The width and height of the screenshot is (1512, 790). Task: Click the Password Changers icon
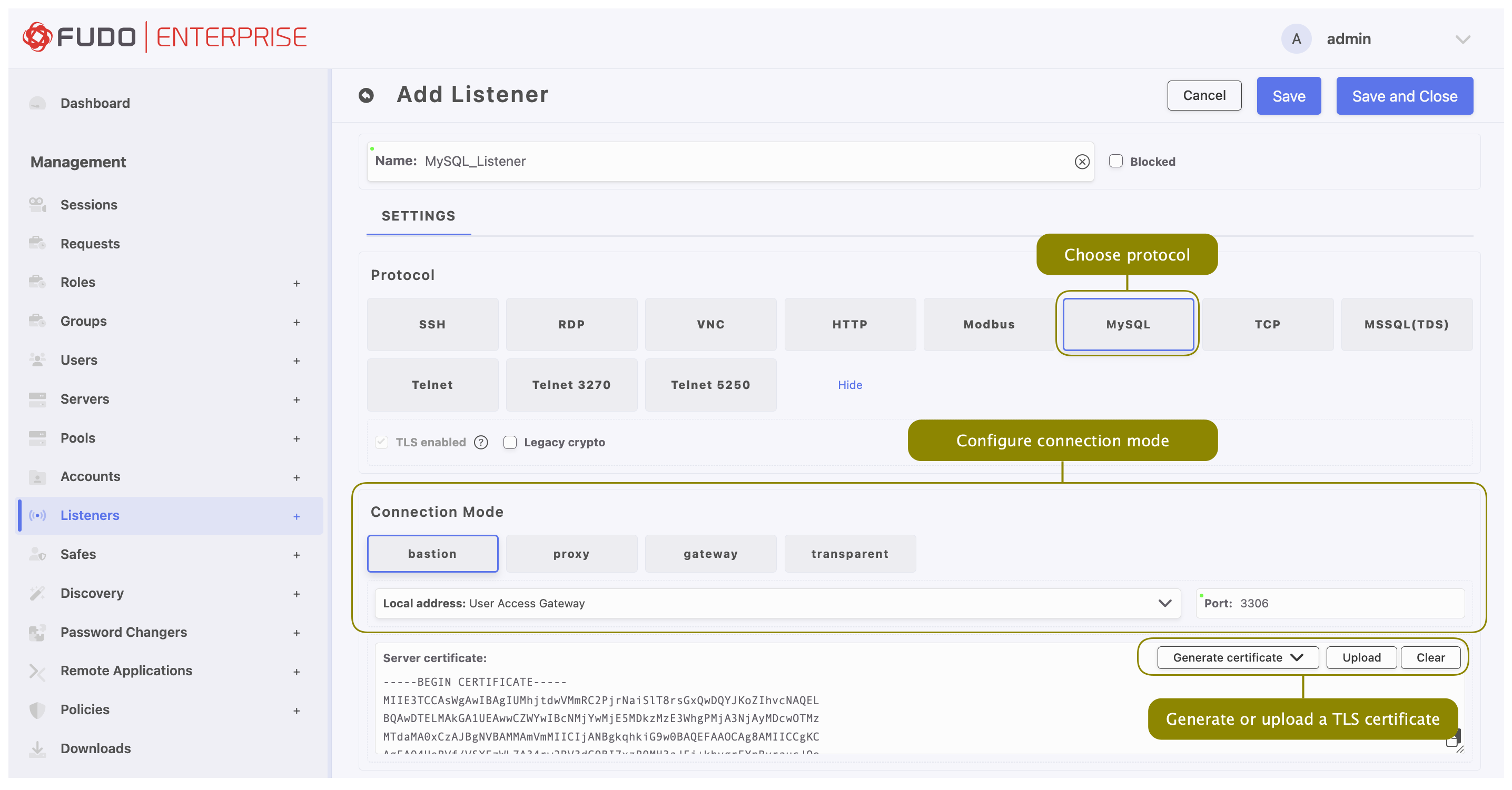pos(37,632)
